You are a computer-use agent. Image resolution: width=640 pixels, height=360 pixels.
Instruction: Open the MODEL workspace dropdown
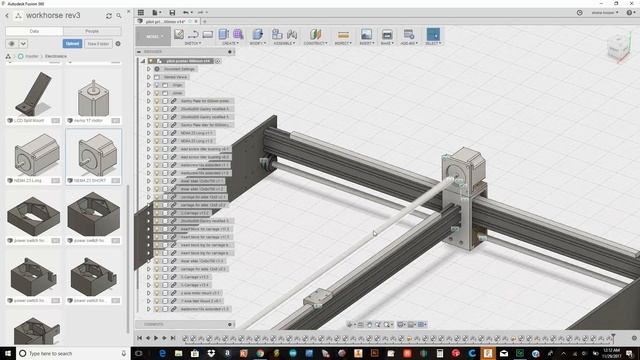pyautogui.click(x=153, y=36)
